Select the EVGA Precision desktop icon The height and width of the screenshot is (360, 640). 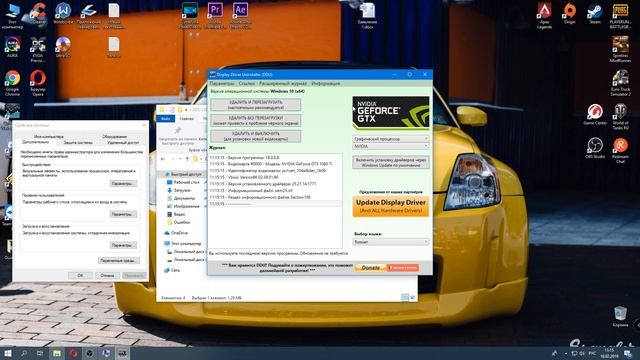click(38, 49)
